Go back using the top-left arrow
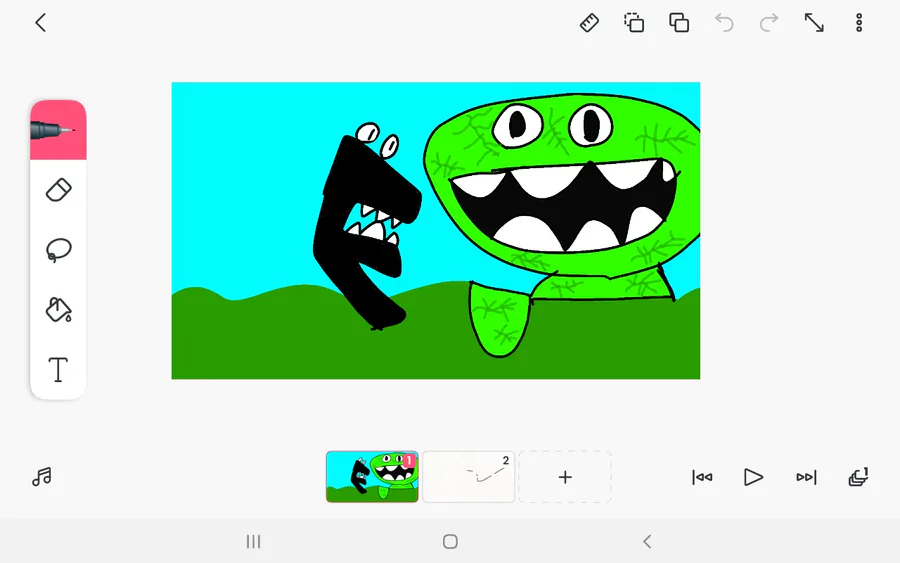The width and height of the screenshot is (900, 563). point(40,23)
